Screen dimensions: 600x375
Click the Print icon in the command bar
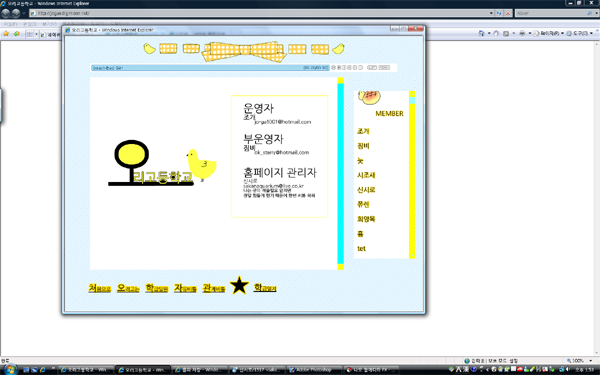(522, 34)
